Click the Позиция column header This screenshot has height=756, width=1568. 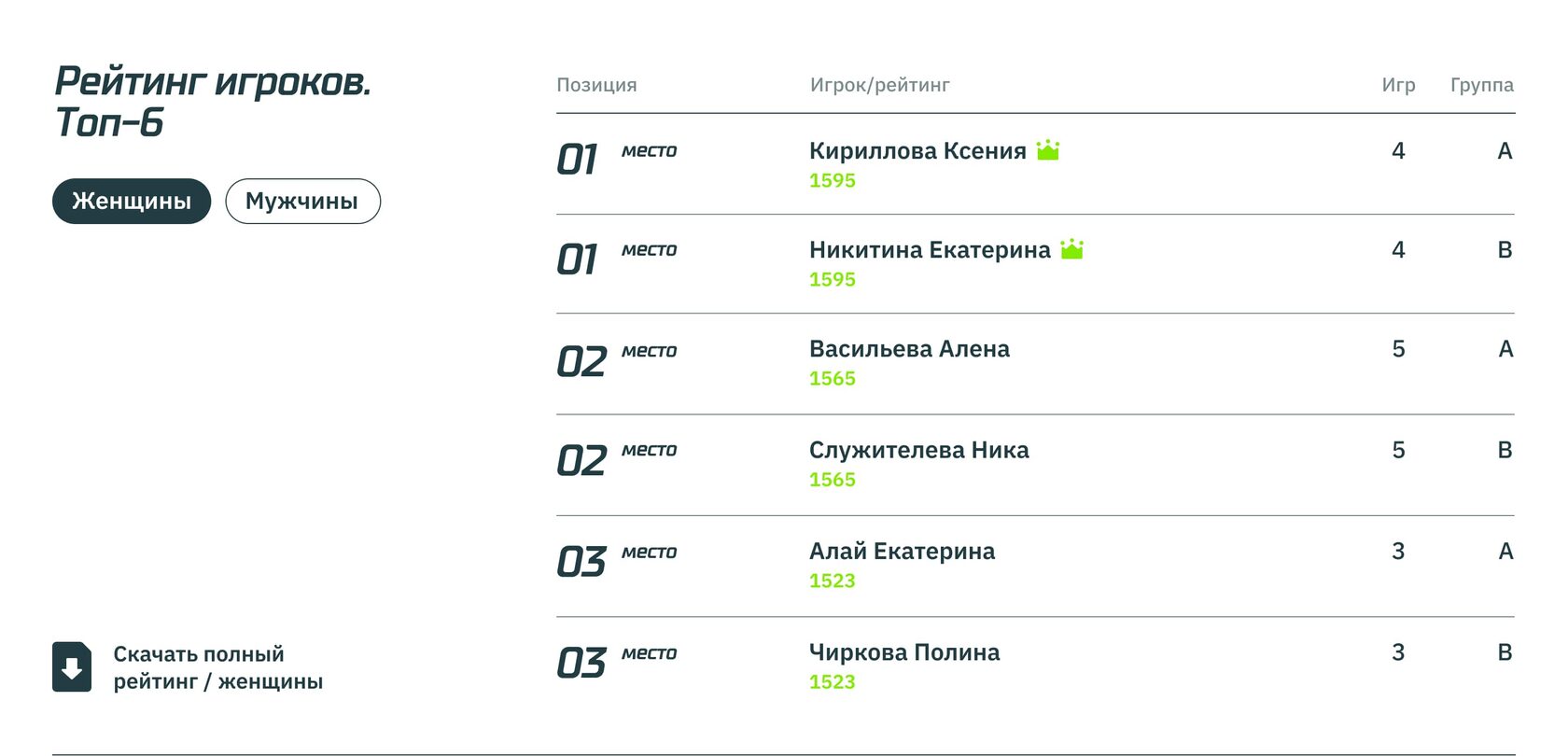pos(596,85)
